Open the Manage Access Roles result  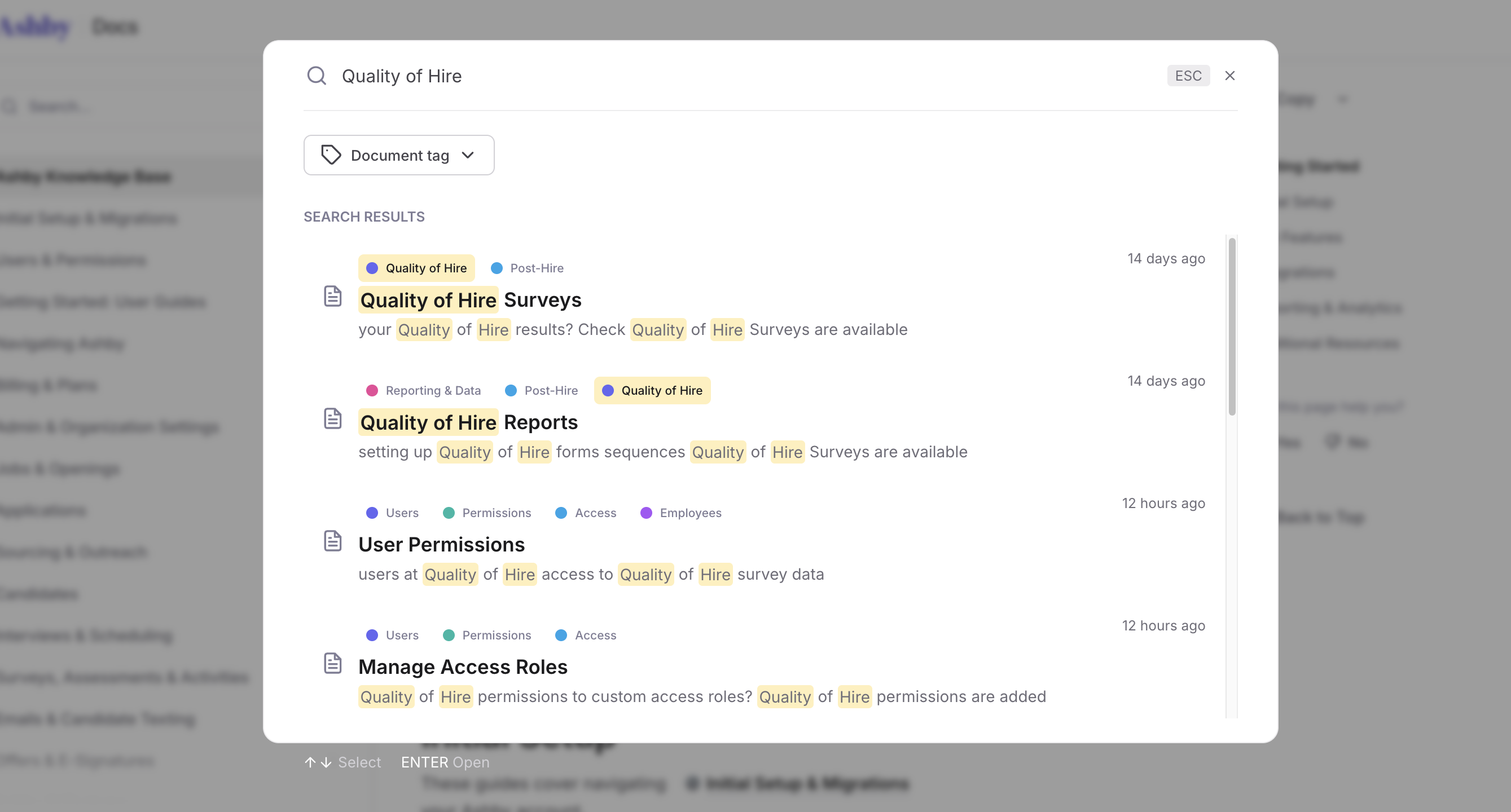[x=463, y=667]
